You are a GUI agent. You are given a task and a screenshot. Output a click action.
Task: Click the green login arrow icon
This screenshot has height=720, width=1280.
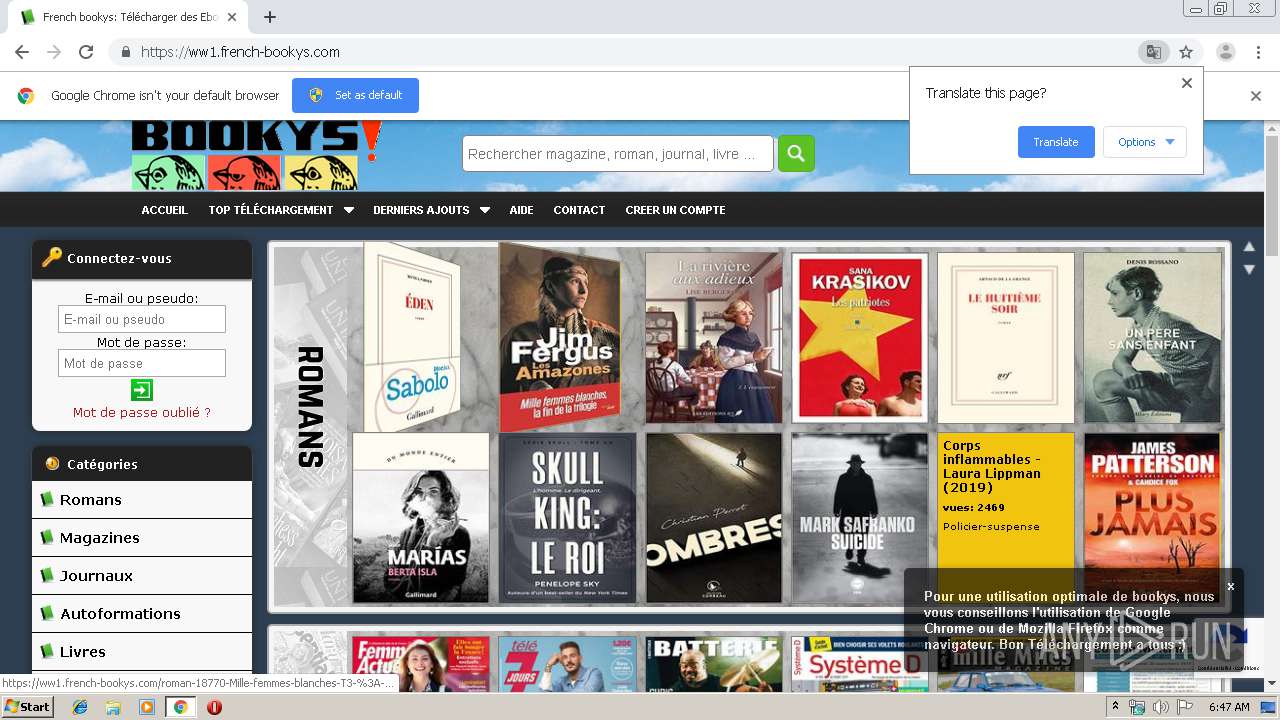pos(142,390)
